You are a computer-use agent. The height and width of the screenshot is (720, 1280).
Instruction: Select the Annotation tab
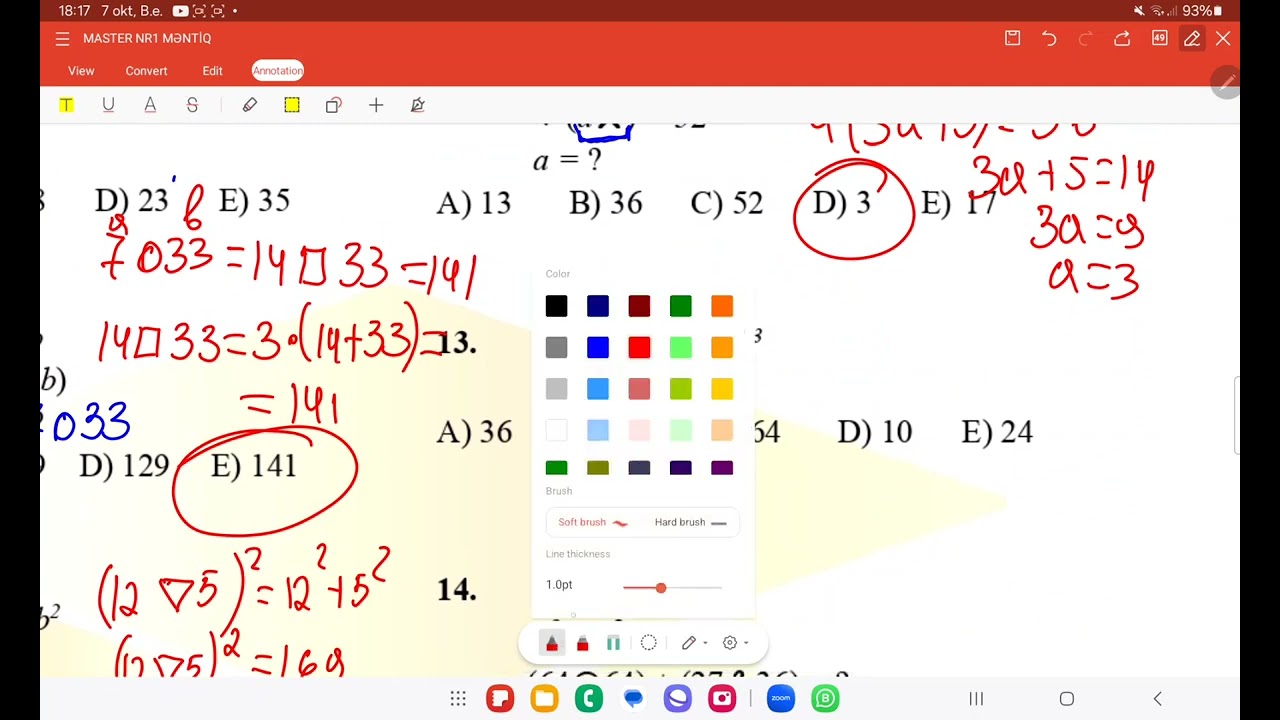pyautogui.click(x=278, y=71)
